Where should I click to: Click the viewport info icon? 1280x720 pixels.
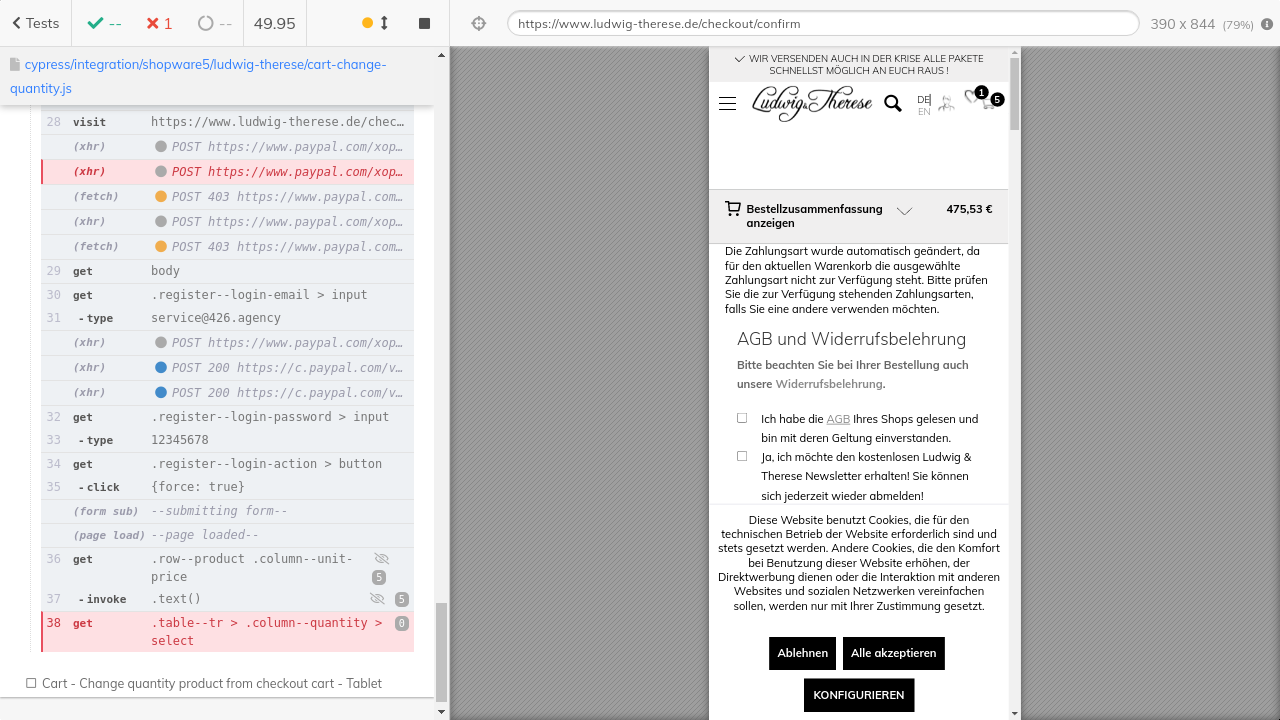pos(1267,24)
